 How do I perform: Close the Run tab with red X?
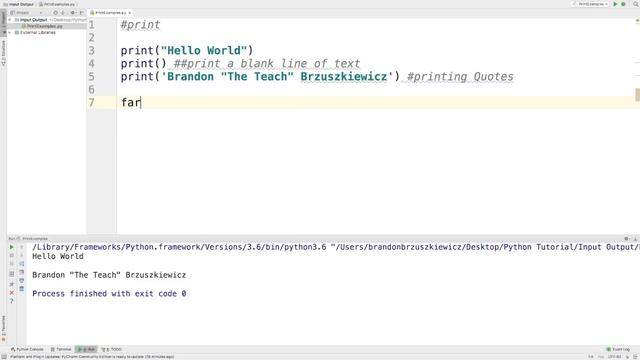pos(11,293)
